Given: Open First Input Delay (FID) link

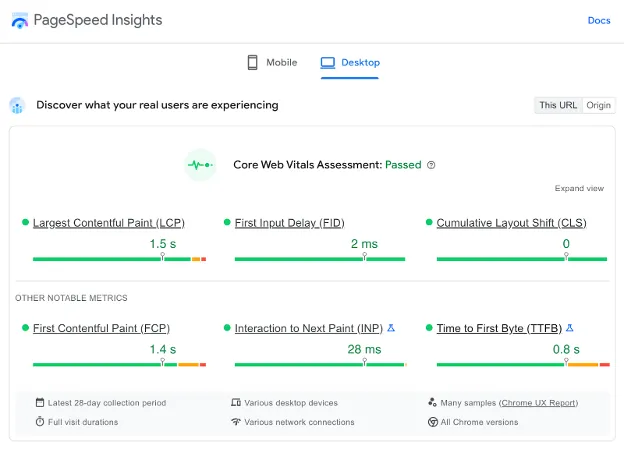Looking at the screenshot, I should click(x=289, y=223).
